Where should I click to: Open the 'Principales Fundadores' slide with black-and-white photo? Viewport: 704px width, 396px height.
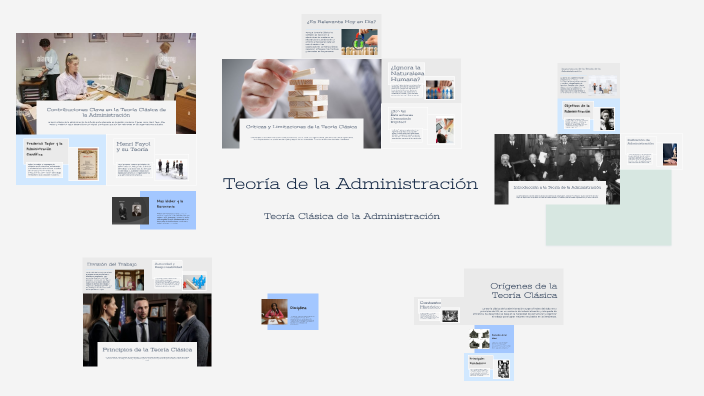coord(489,367)
